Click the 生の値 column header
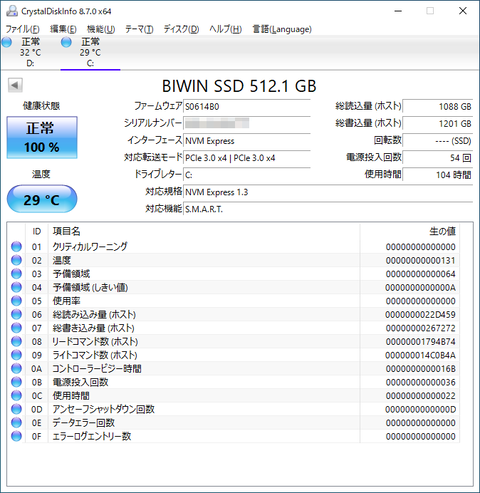This screenshot has width=480, height=493. point(410,231)
